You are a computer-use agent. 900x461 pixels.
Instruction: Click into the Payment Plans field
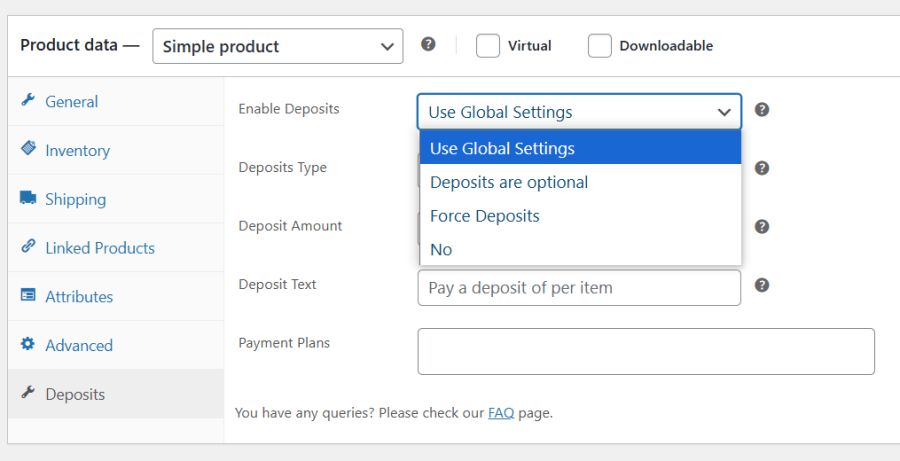(x=645, y=351)
